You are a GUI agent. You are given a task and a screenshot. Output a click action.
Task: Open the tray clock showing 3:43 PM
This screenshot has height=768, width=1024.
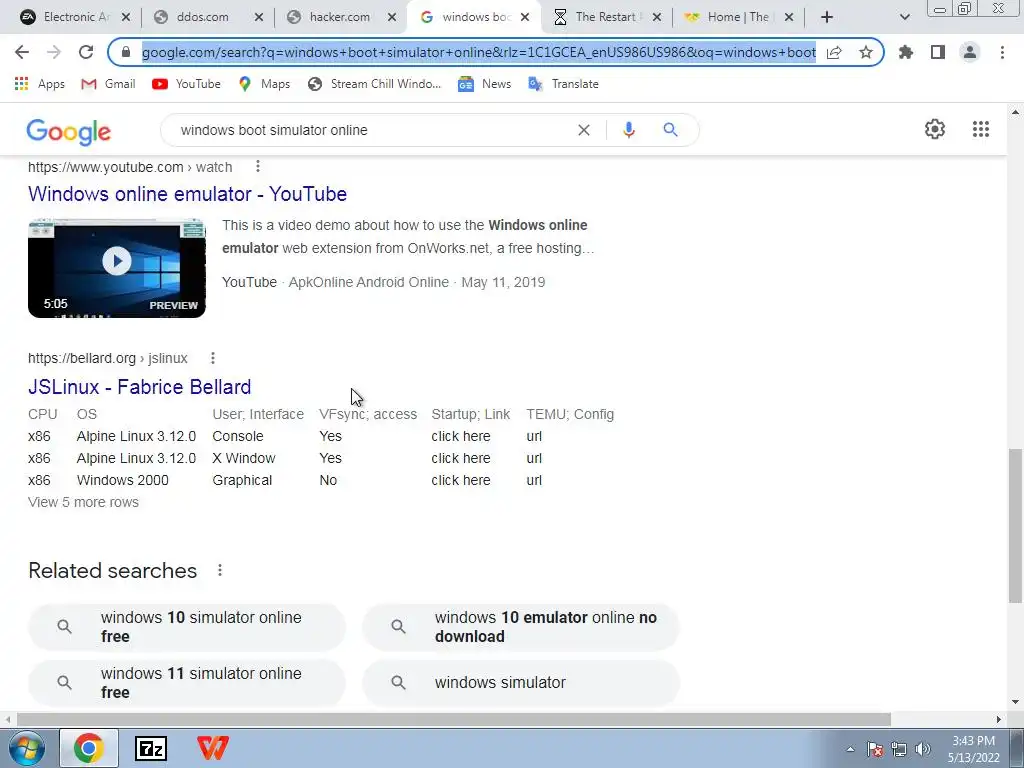[x=974, y=749]
